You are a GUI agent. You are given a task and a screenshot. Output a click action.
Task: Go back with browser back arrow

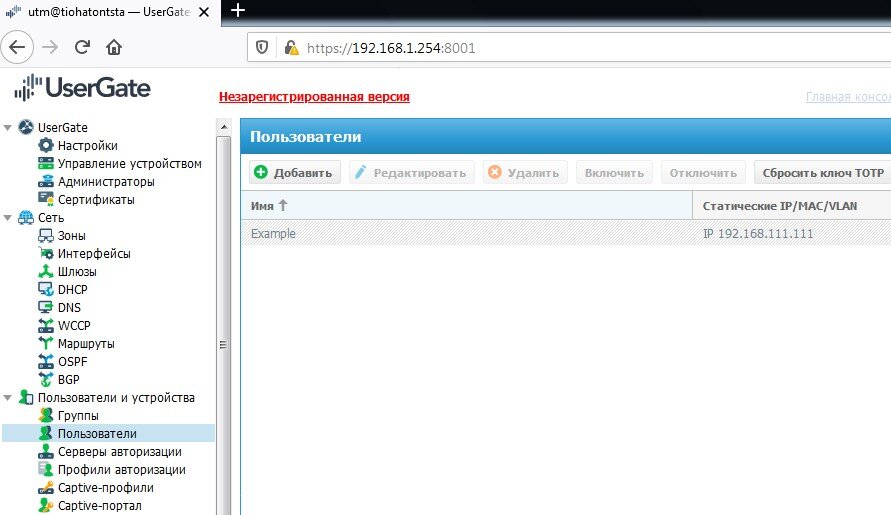(17, 47)
